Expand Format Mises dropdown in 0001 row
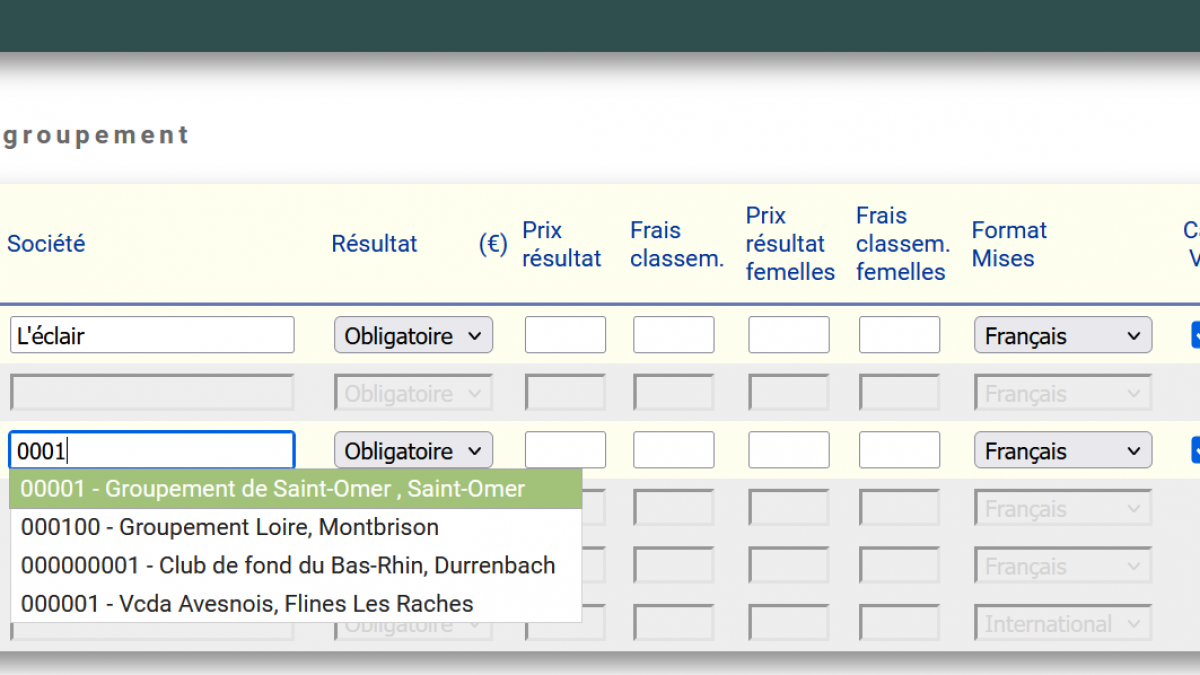 coord(1062,451)
